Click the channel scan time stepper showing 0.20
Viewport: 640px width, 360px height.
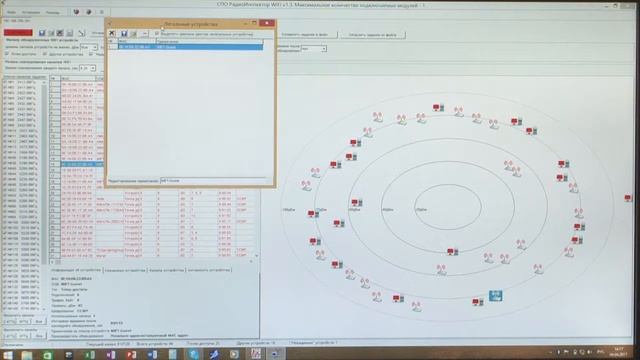[x=87, y=68]
